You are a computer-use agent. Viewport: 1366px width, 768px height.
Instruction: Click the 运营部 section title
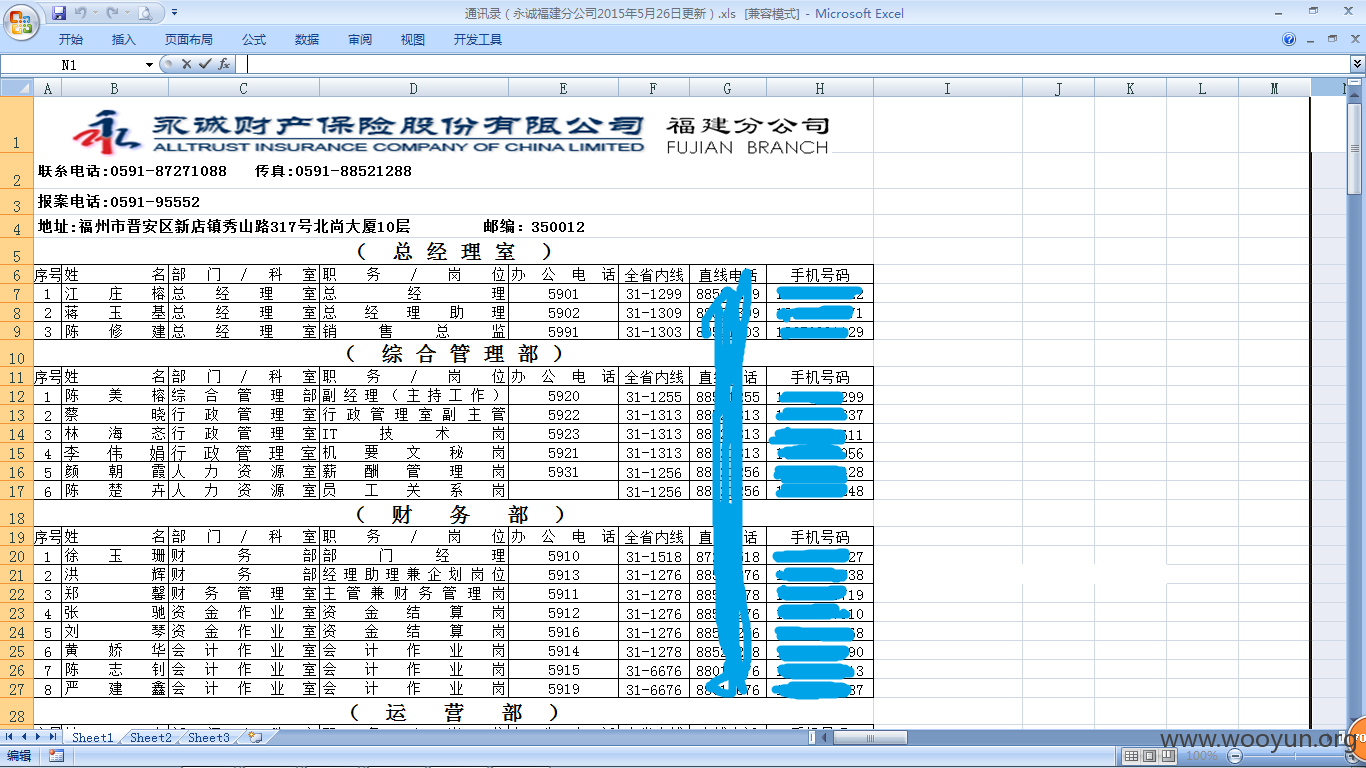454,712
